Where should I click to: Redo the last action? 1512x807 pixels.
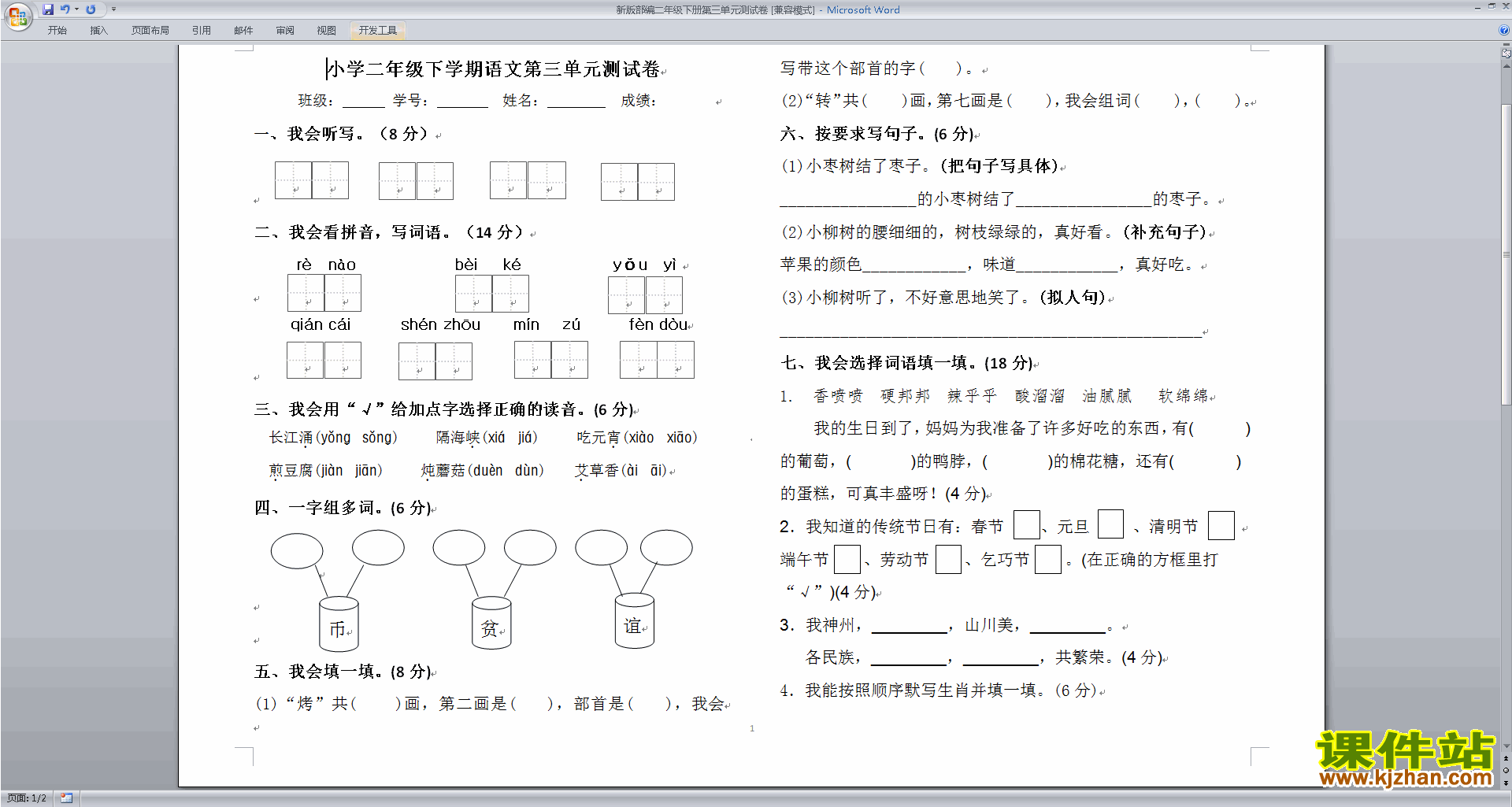(x=91, y=9)
